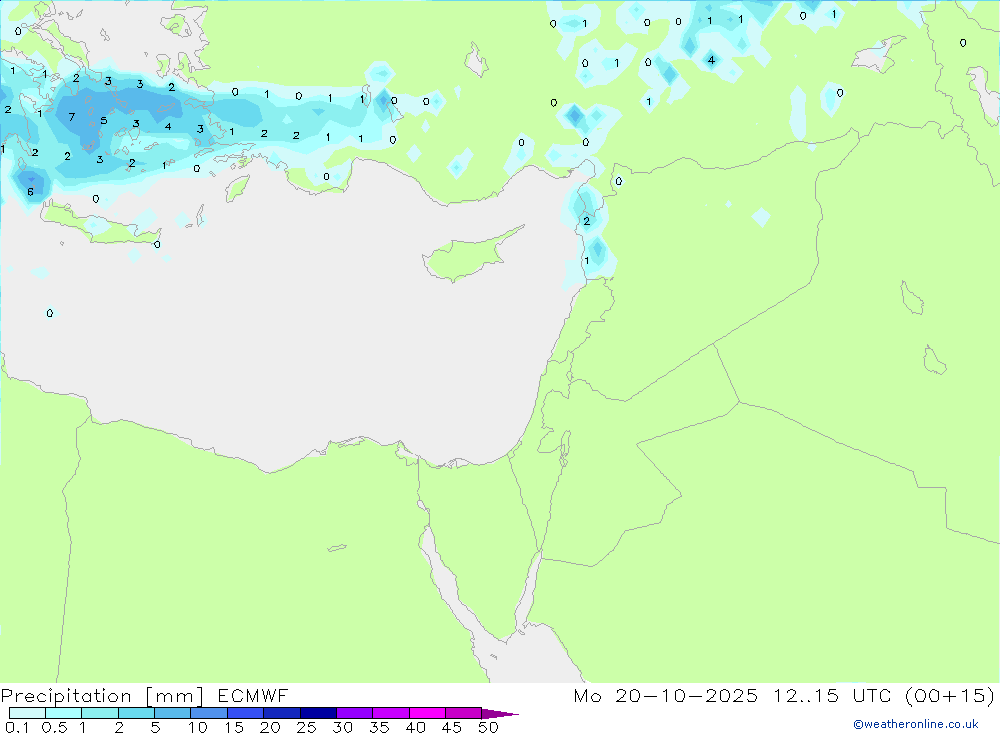1000x733 pixels.
Task: Select the 35–40 mm violet legend swatch
Action: pos(390,713)
